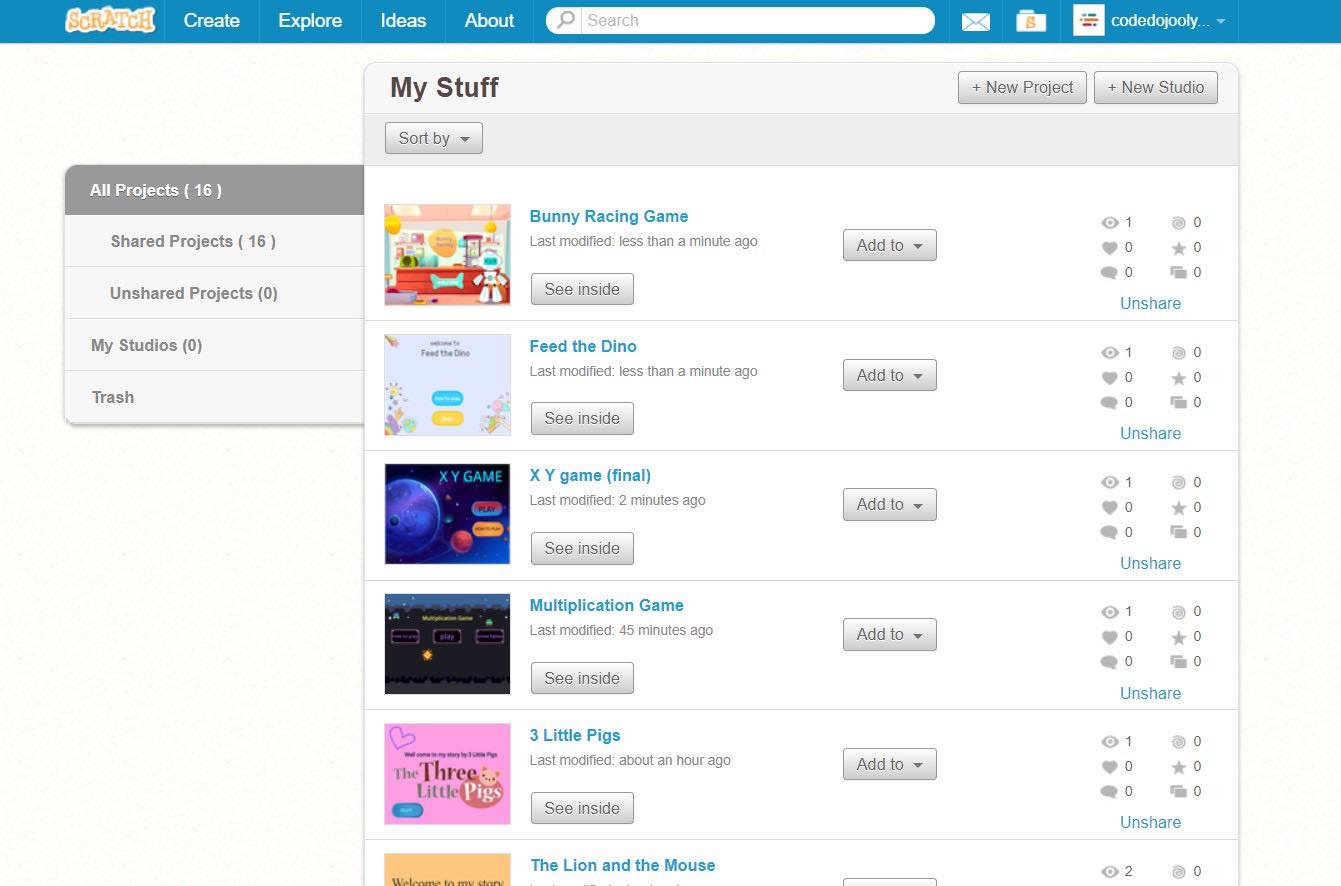The height and width of the screenshot is (886, 1341).
Task: Click the remix swirl icon for Feed the Dino
Action: [x=1178, y=353]
